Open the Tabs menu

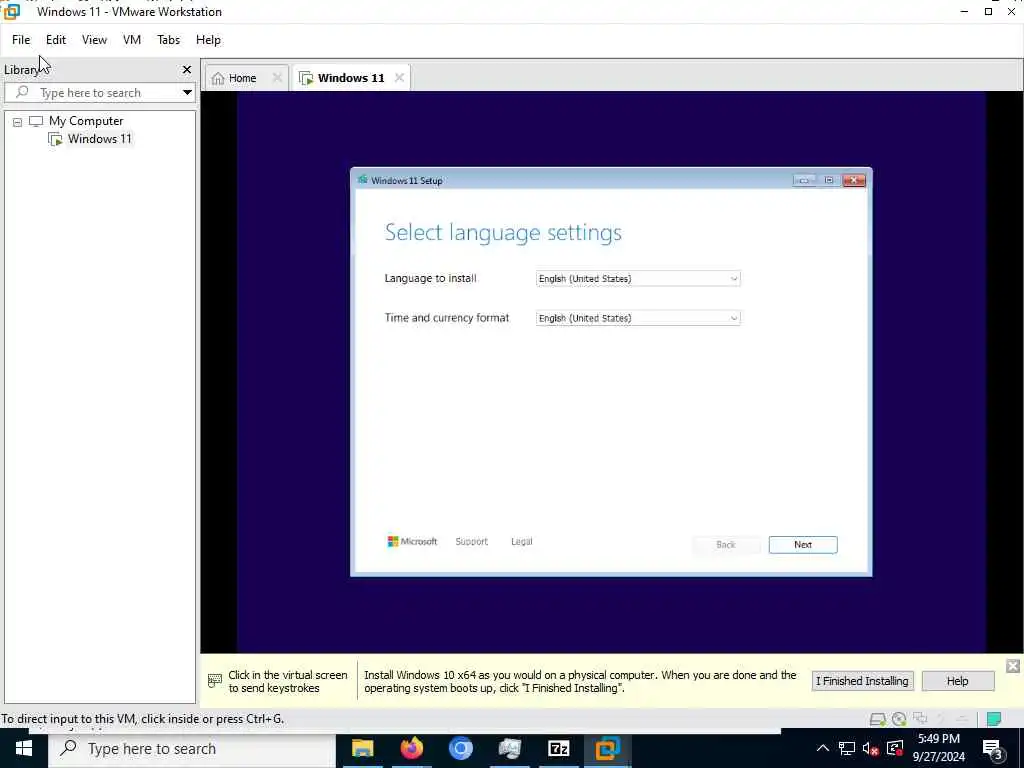(168, 40)
